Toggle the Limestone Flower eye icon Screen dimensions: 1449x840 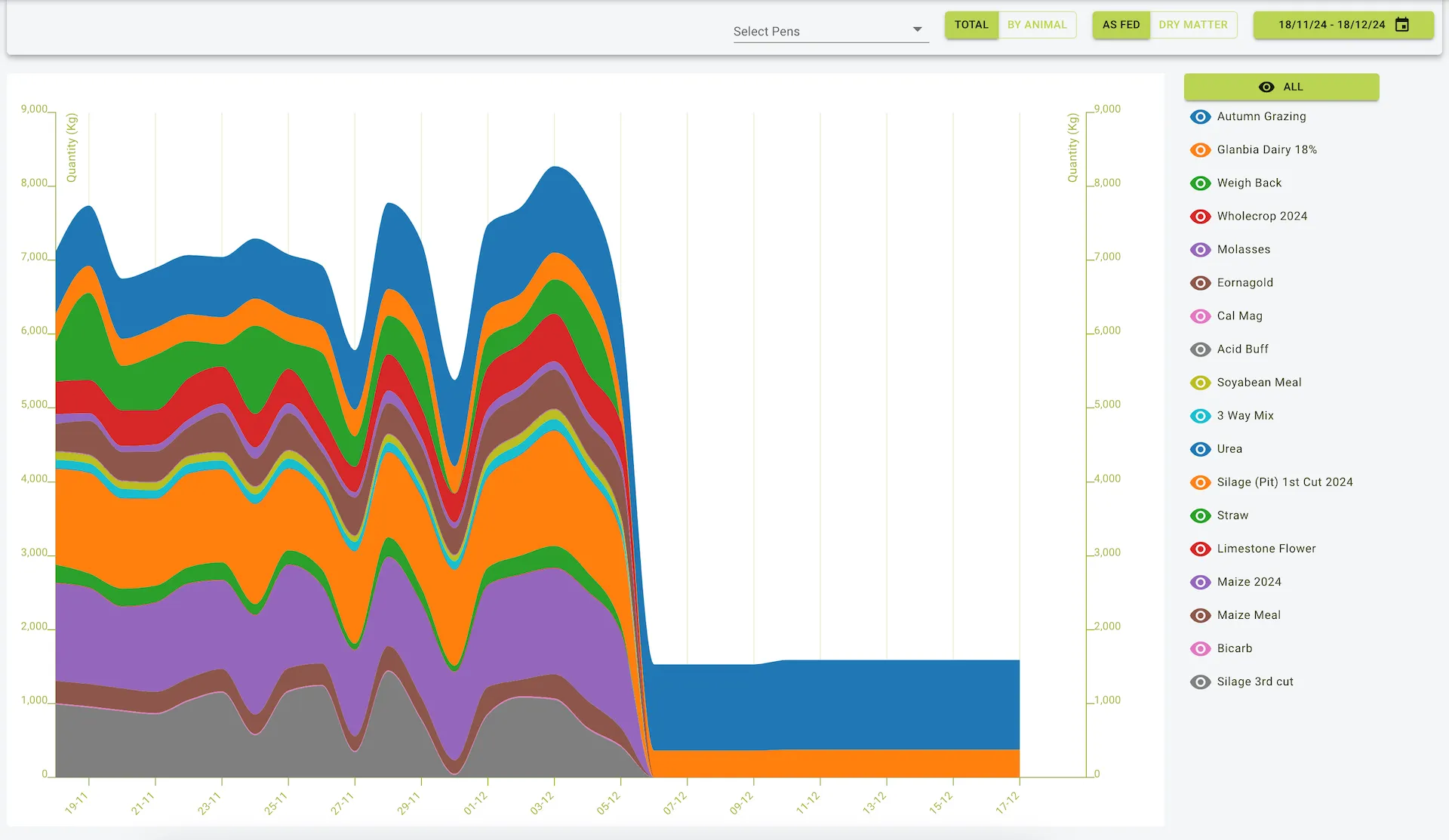pyautogui.click(x=1201, y=549)
